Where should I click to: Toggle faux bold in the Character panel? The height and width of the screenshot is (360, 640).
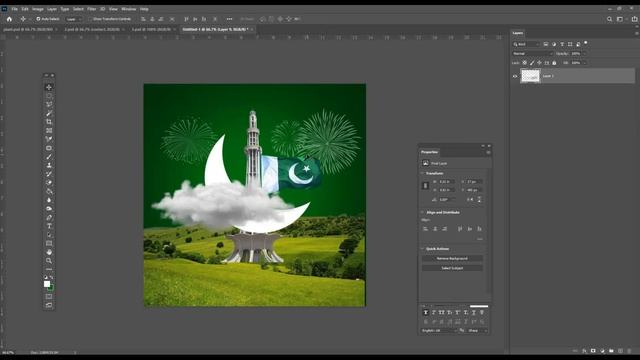pos(426,312)
